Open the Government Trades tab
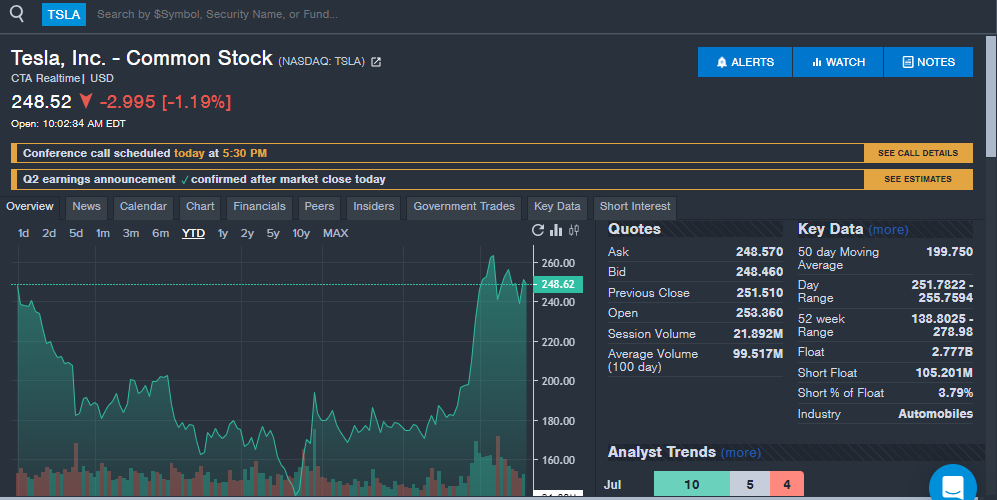Screen dimensions: 997x500 tap(464, 207)
